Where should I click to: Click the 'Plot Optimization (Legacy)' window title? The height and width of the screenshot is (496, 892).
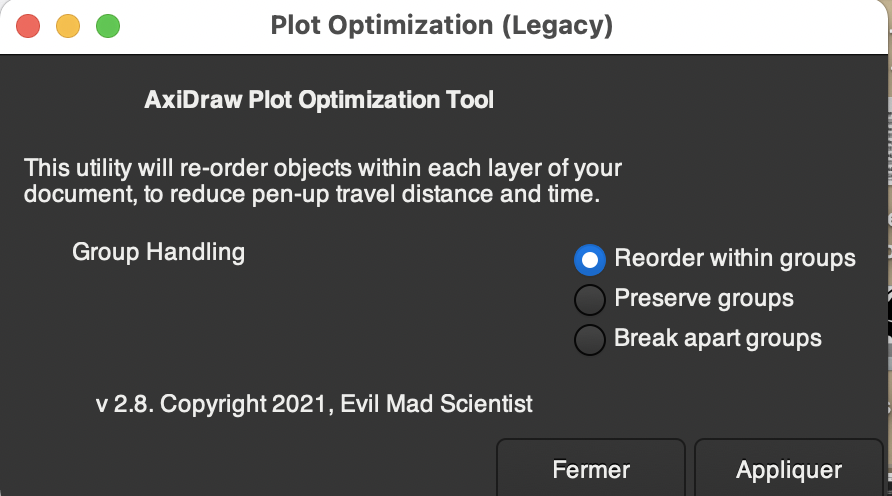coord(442,25)
